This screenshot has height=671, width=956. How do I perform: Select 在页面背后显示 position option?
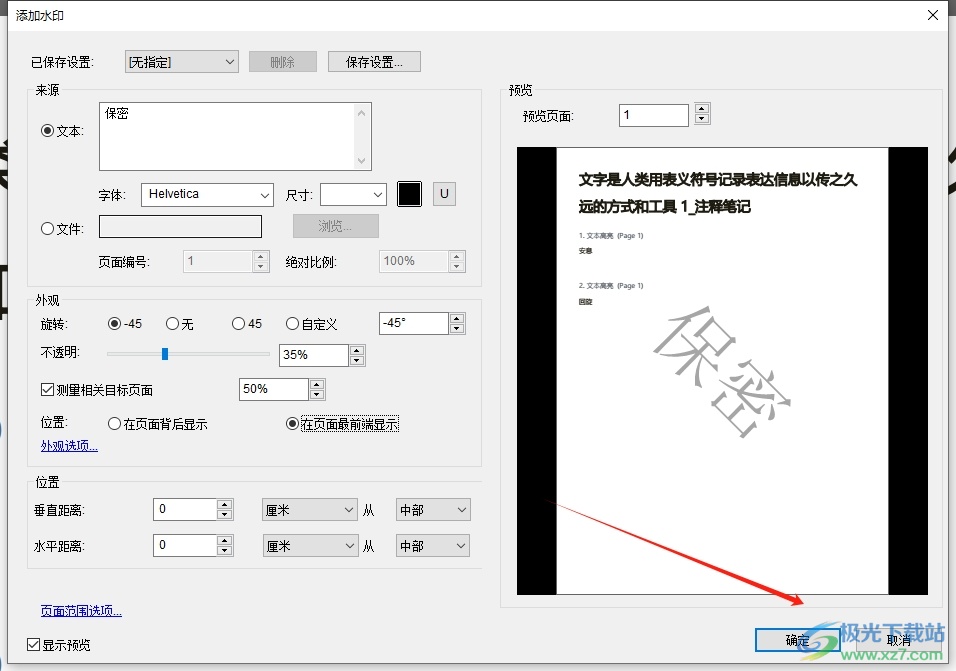(114, 424)
